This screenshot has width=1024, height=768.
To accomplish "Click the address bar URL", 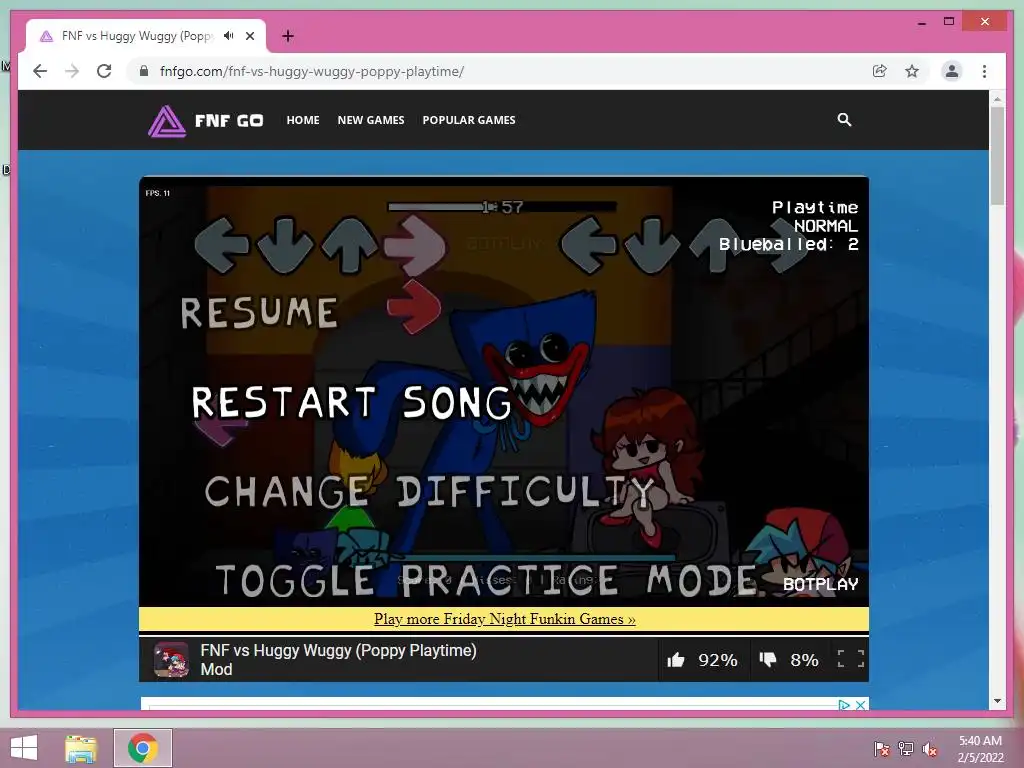I will (312, 71).
